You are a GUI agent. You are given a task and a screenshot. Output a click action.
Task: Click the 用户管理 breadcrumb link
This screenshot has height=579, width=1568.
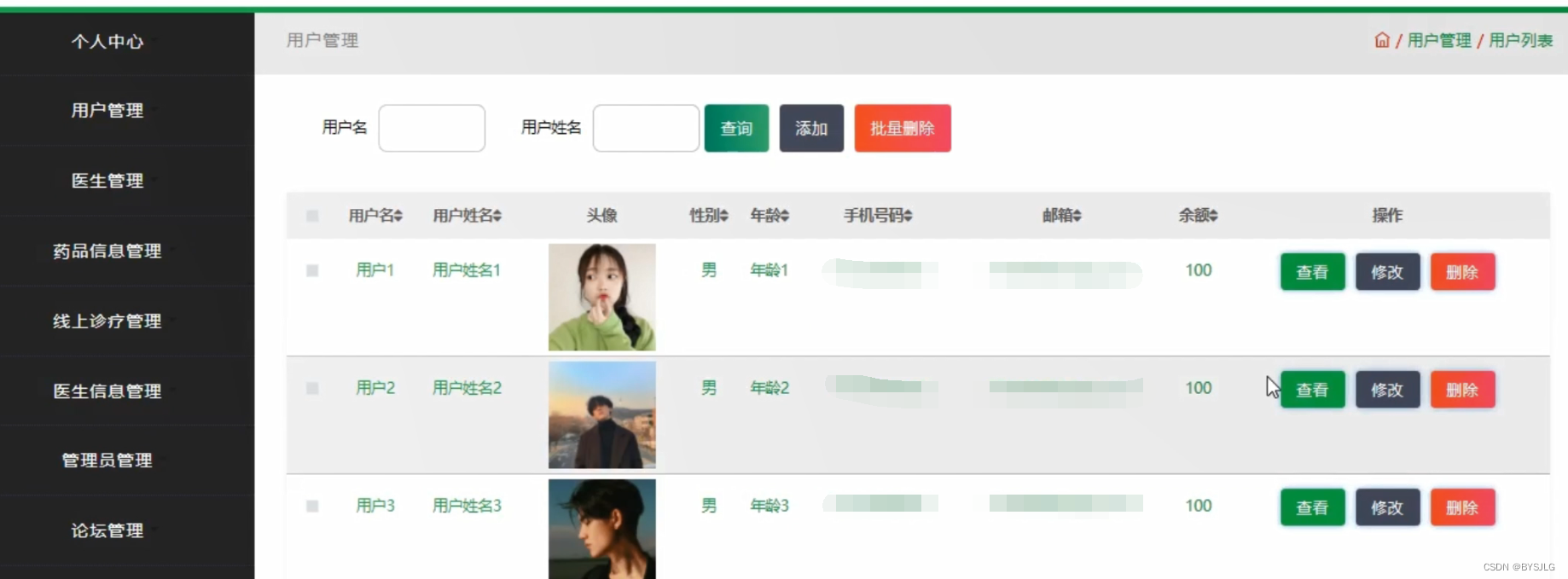tap(1439, 40)
